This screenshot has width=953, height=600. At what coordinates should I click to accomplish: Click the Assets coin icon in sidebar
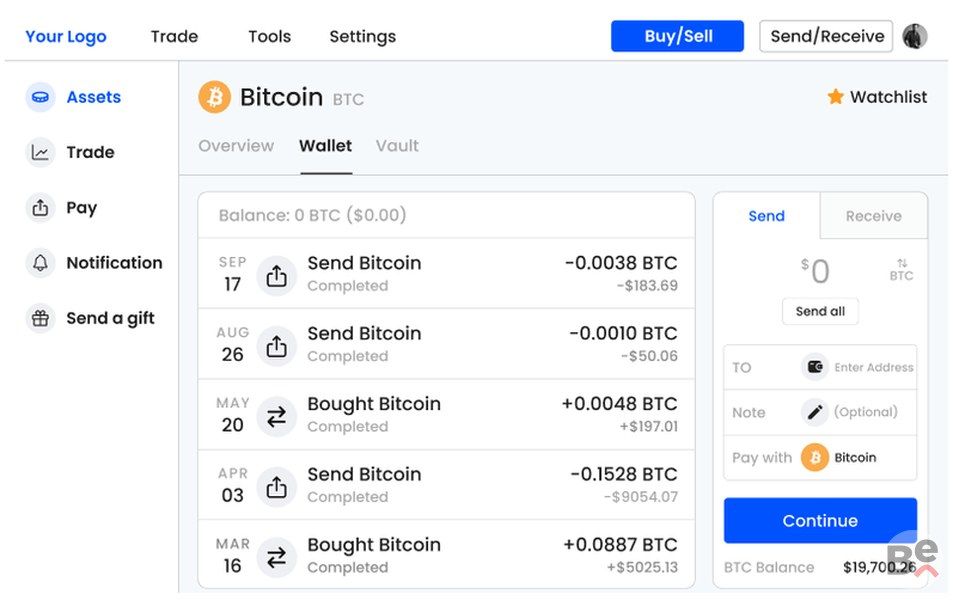coord(40,97)
